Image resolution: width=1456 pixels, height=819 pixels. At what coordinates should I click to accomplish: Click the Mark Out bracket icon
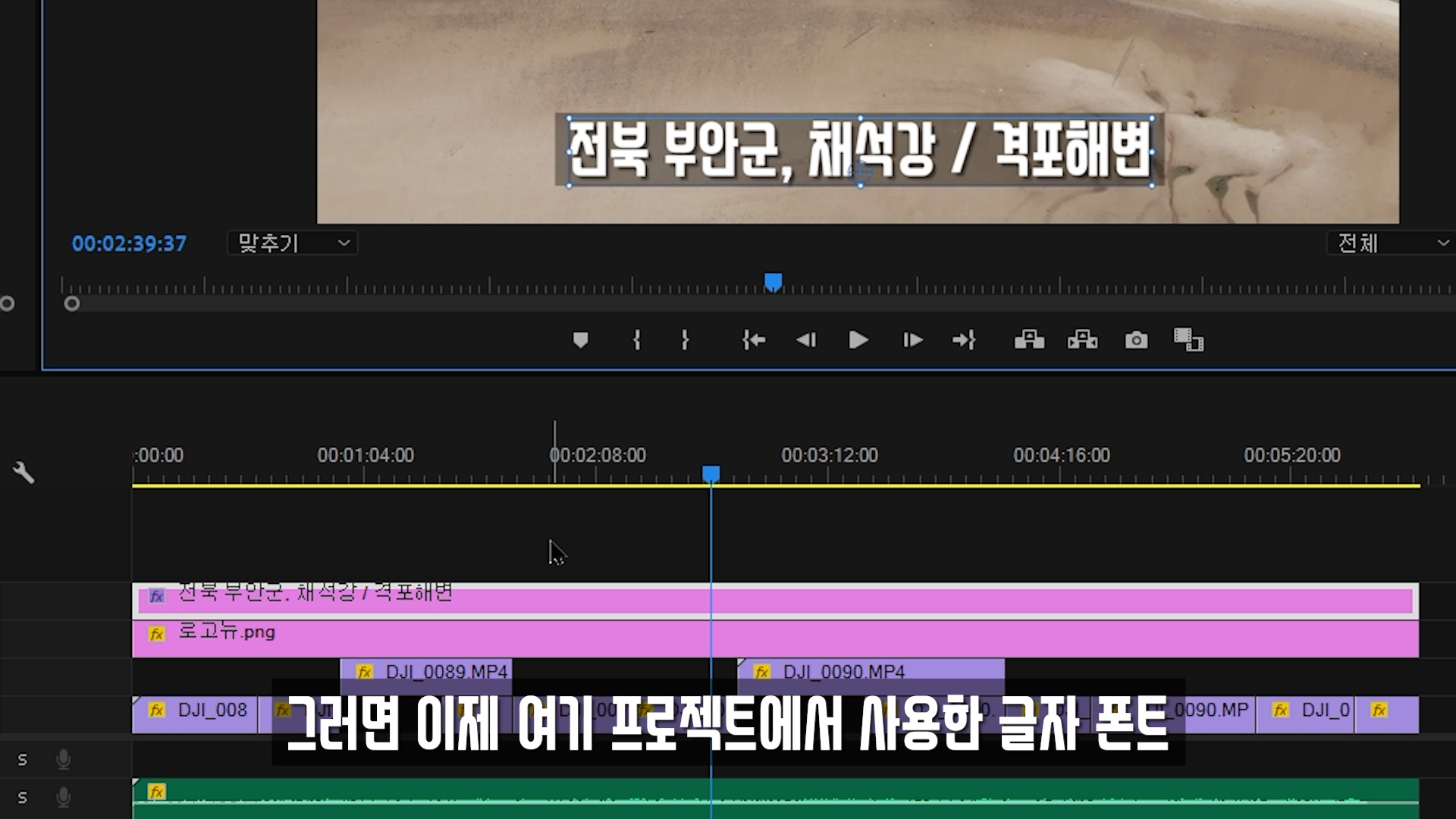pyautogui.click(x=686, y=340)
